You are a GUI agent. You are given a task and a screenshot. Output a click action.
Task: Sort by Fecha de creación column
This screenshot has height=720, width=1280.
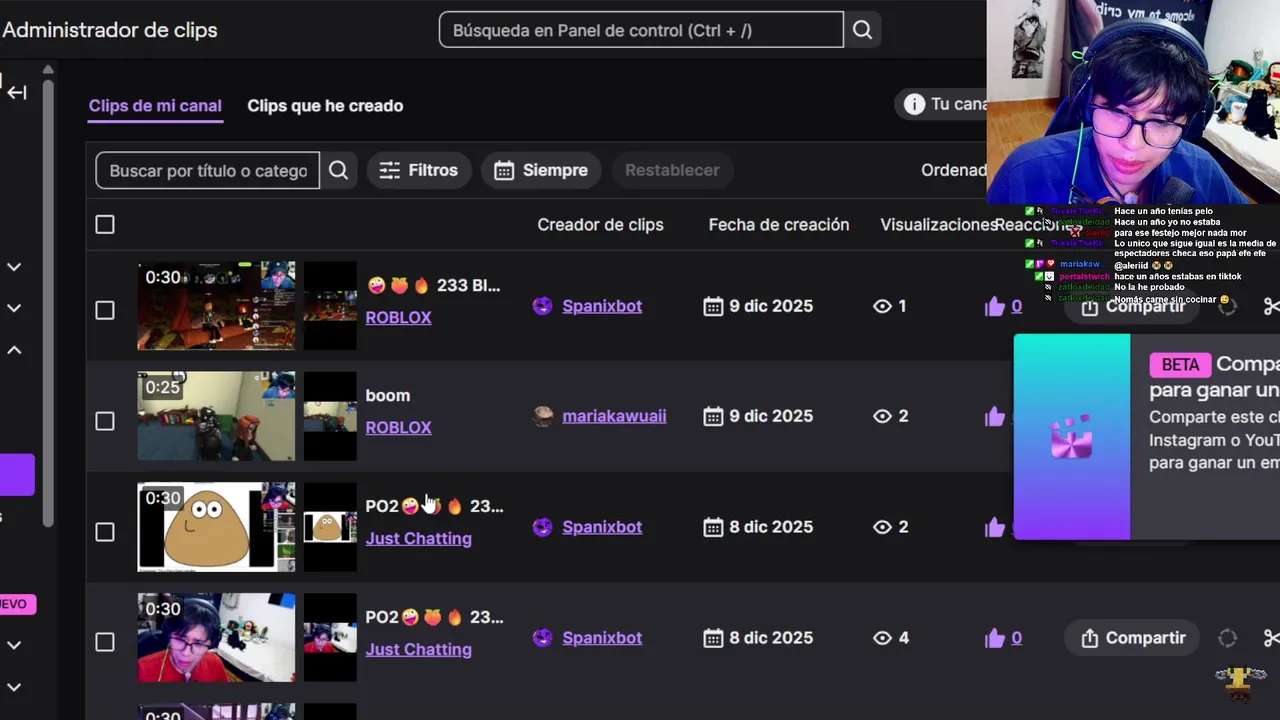tap(779, 225)
